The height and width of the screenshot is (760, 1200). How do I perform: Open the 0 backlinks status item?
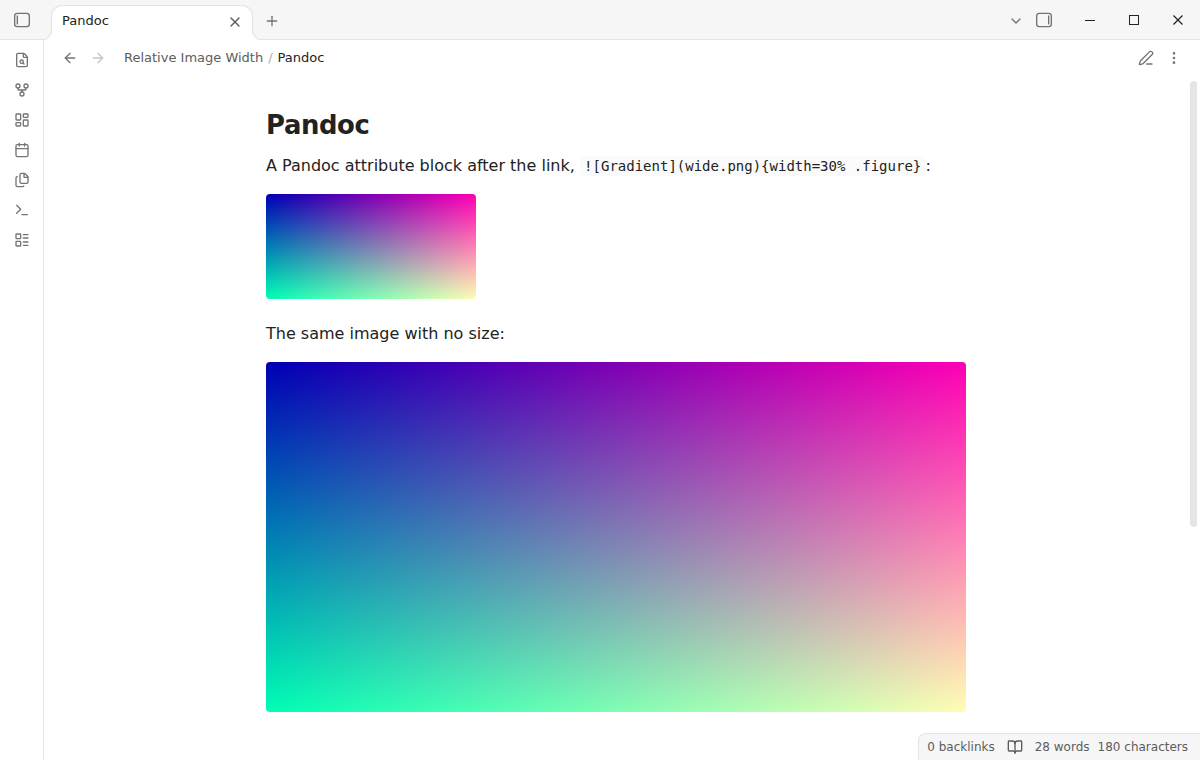click(x=961, y=747)
